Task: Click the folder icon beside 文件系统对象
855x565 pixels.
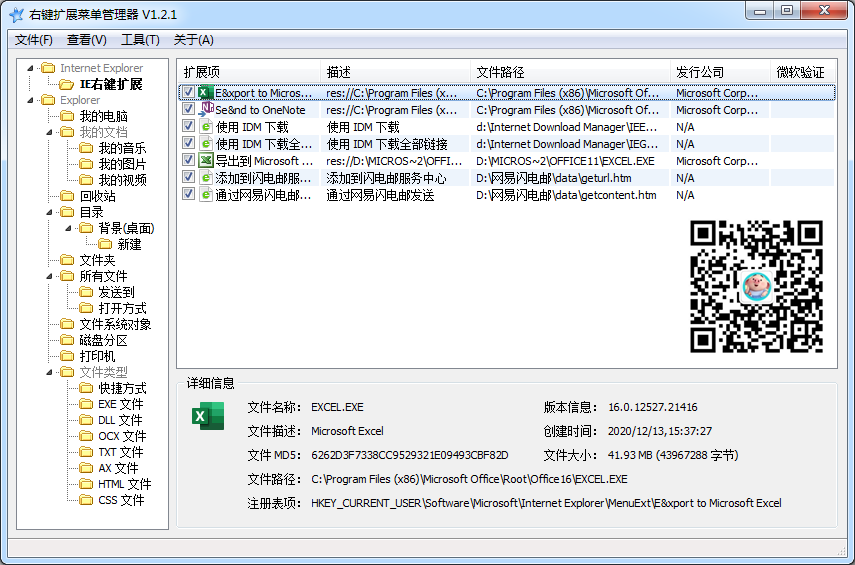Action: 67,324
